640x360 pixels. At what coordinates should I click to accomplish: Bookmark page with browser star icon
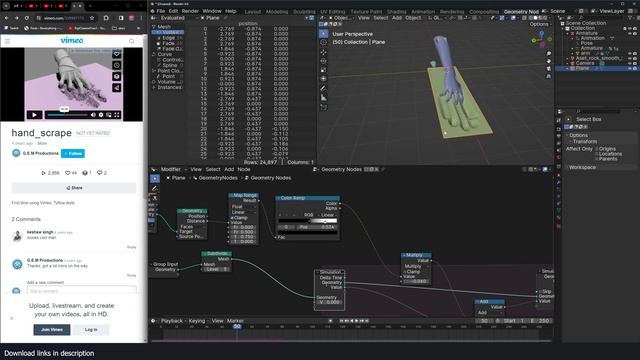92,18
